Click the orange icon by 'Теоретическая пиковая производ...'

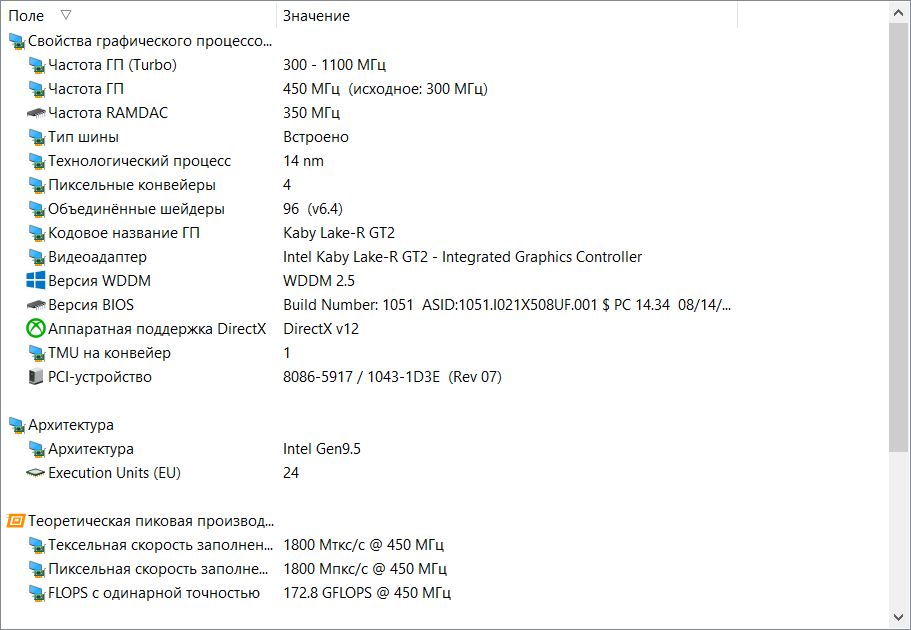click(16, 521)
